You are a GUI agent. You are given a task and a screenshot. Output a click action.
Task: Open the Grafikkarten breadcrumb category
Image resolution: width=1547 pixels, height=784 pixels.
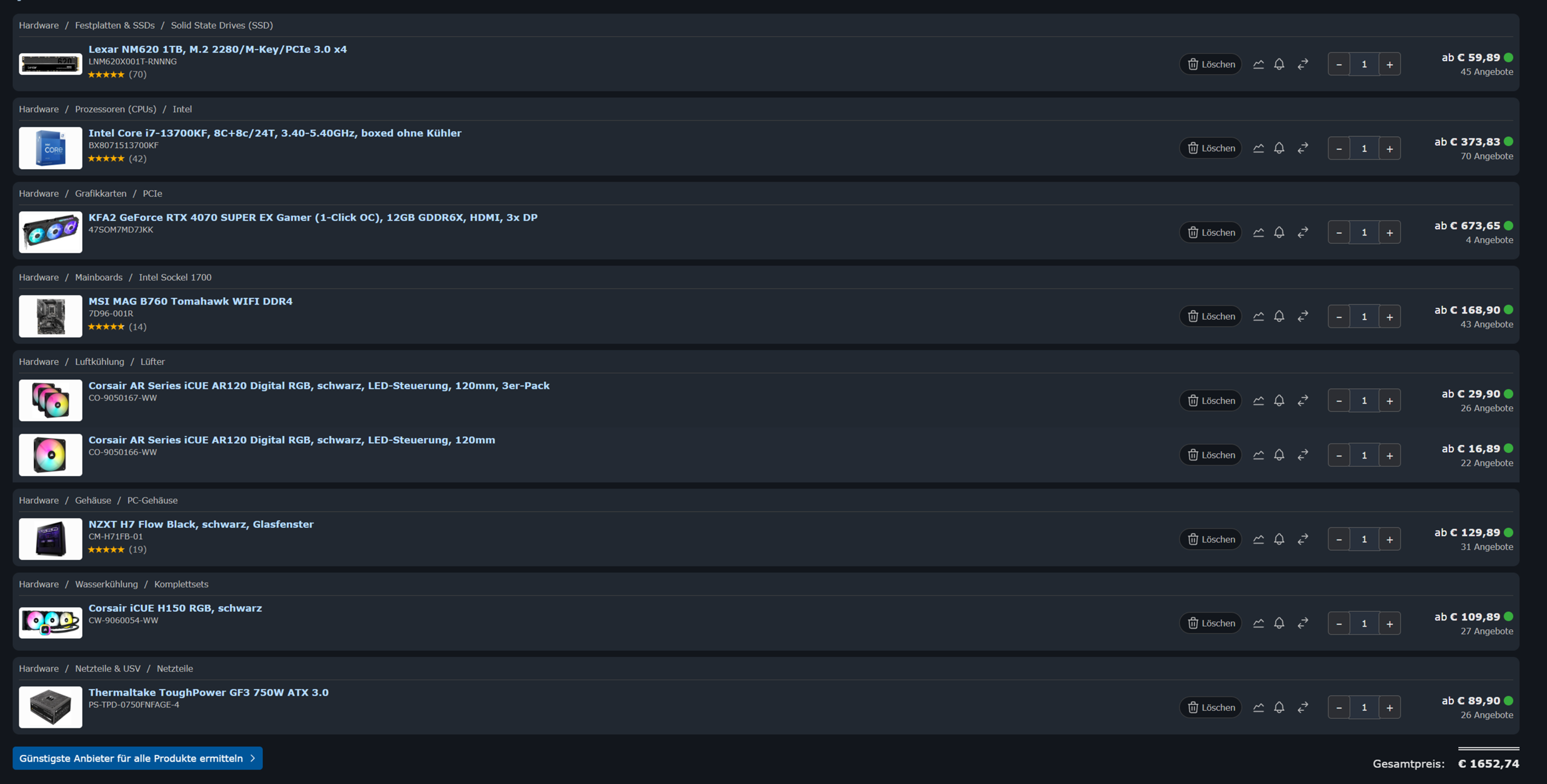(x=100, y=193)
